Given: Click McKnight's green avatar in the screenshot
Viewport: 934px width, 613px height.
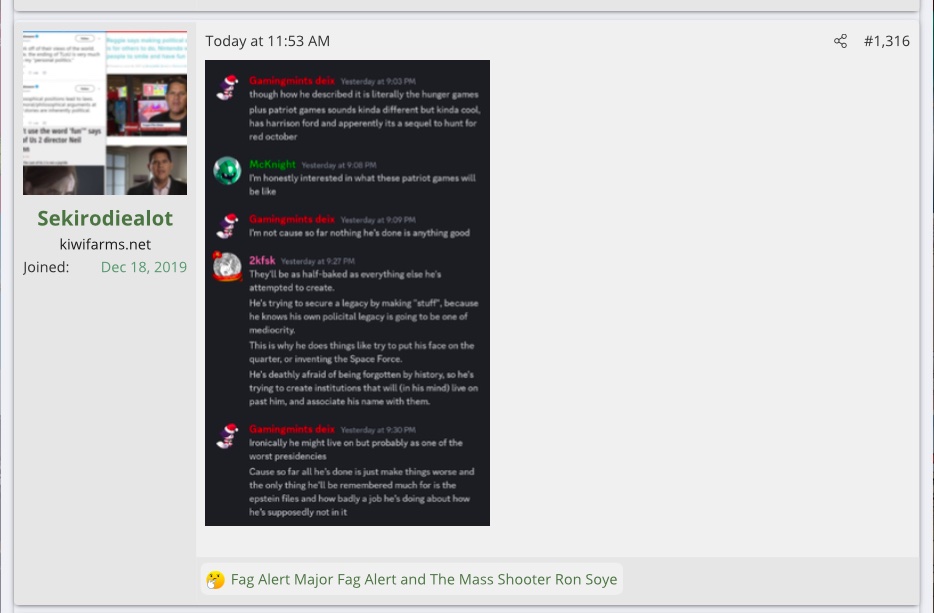Looking at the screenshot, I should pos(227,171).
